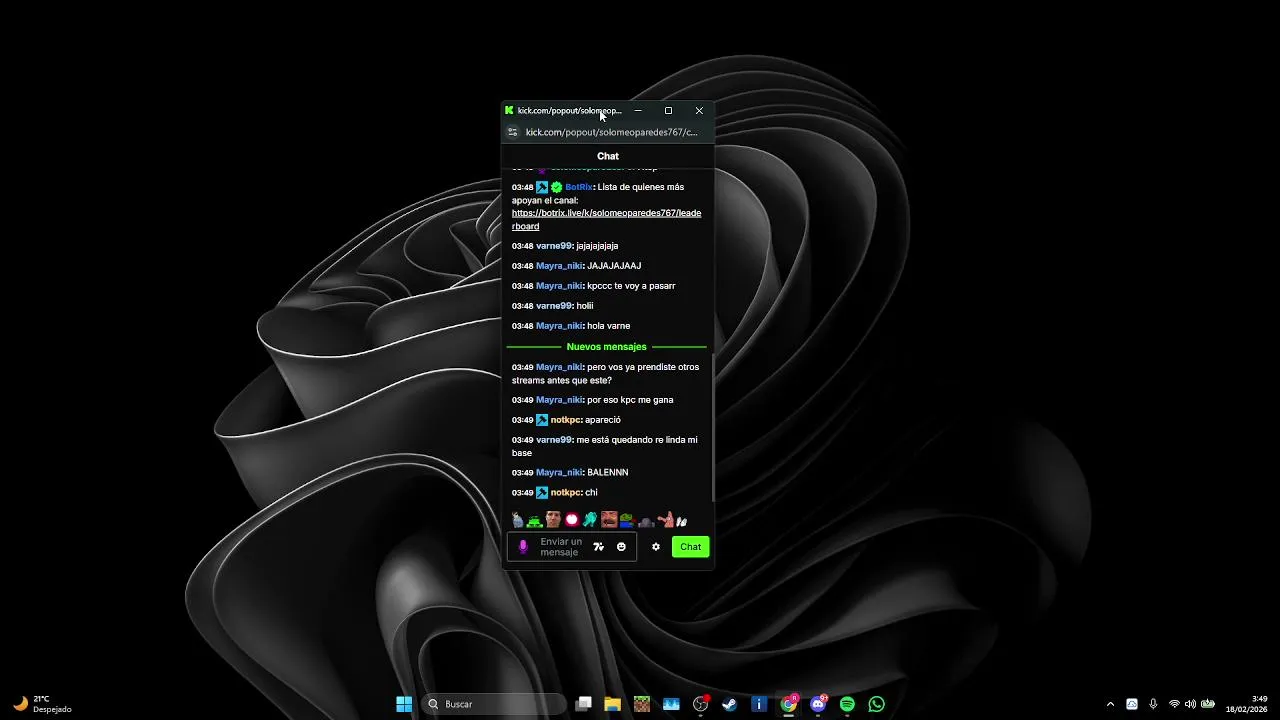The width and height of the screenshot is (1280, 720).
Task: Click the site info icon in address bar
Action: tap(513, 132)
